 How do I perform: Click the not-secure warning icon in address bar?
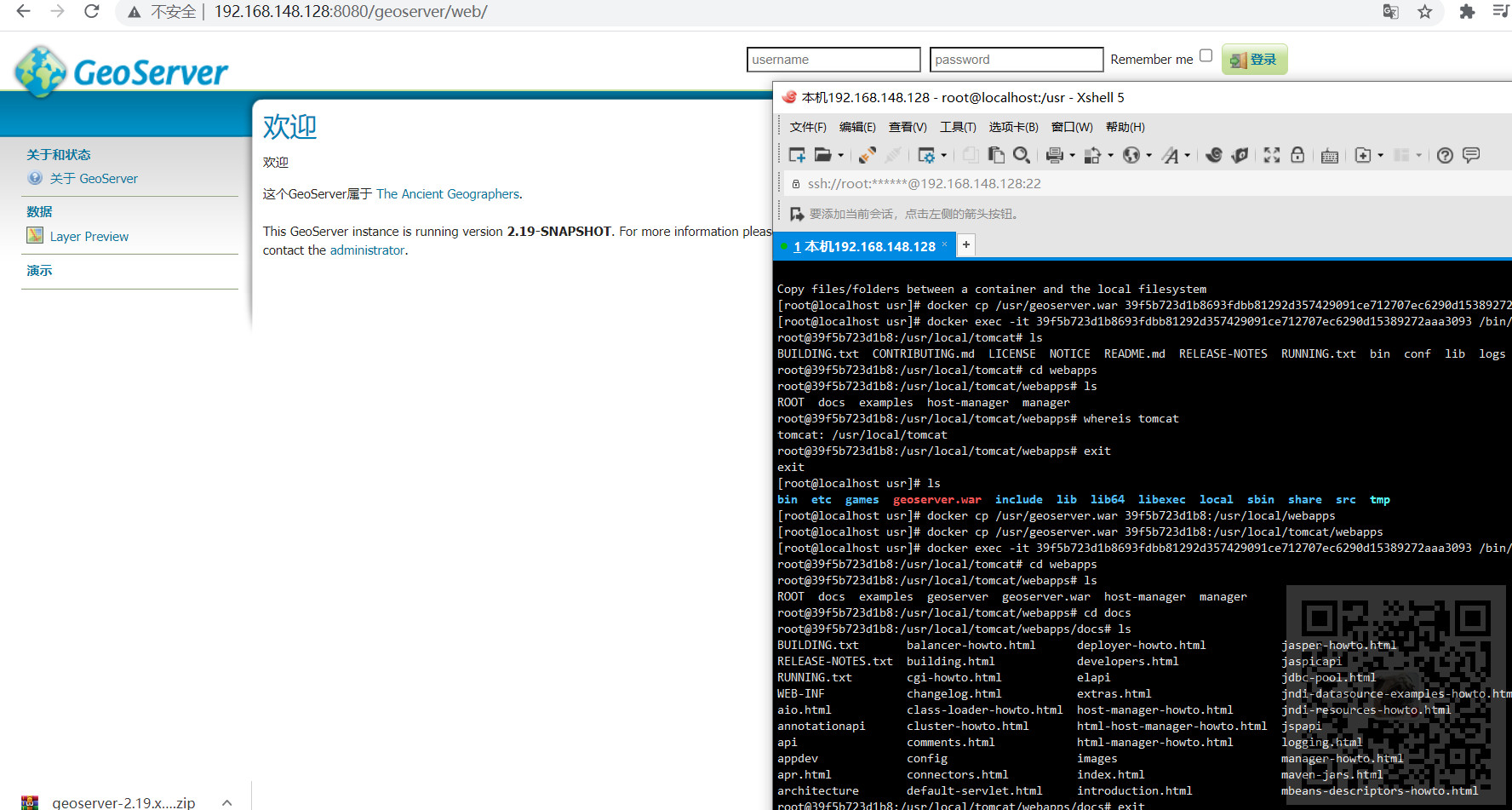tap(135, 12)
